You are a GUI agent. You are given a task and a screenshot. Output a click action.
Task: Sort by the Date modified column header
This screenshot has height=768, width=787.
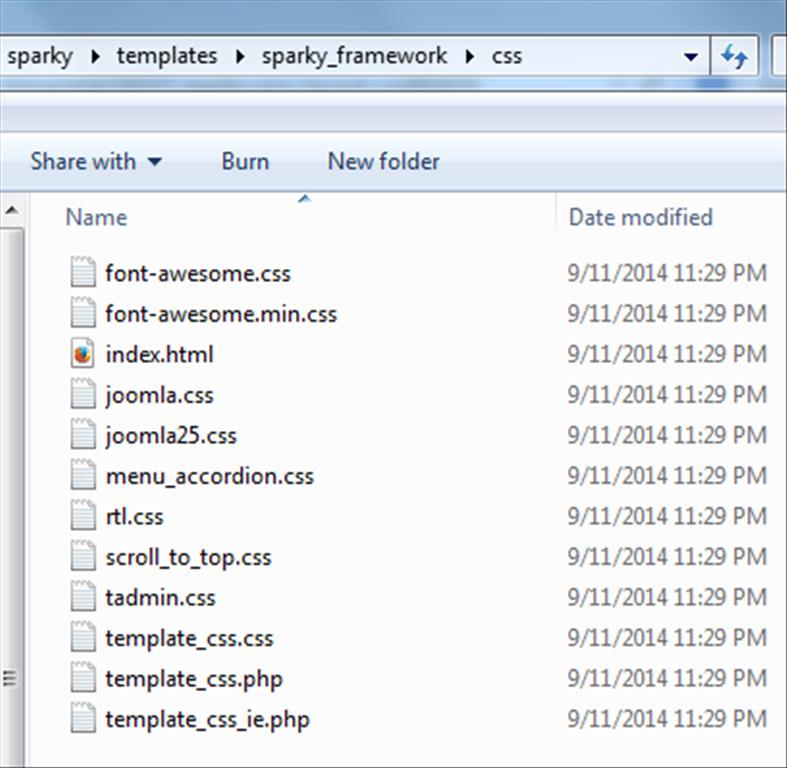click(x=640, y=218)
